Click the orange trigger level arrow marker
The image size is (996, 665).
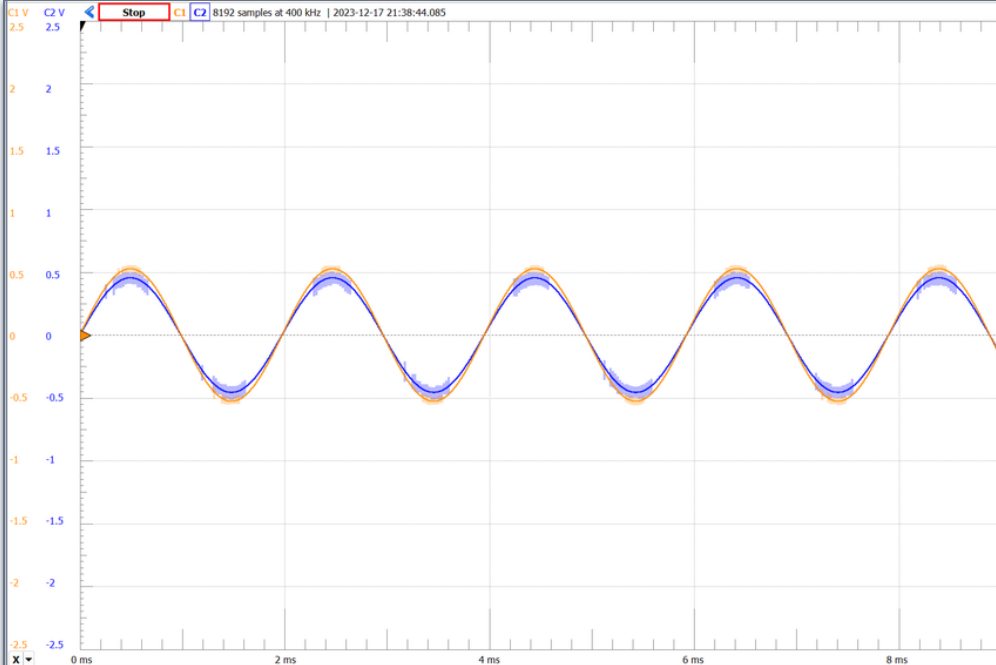click(x=85, y=336)
